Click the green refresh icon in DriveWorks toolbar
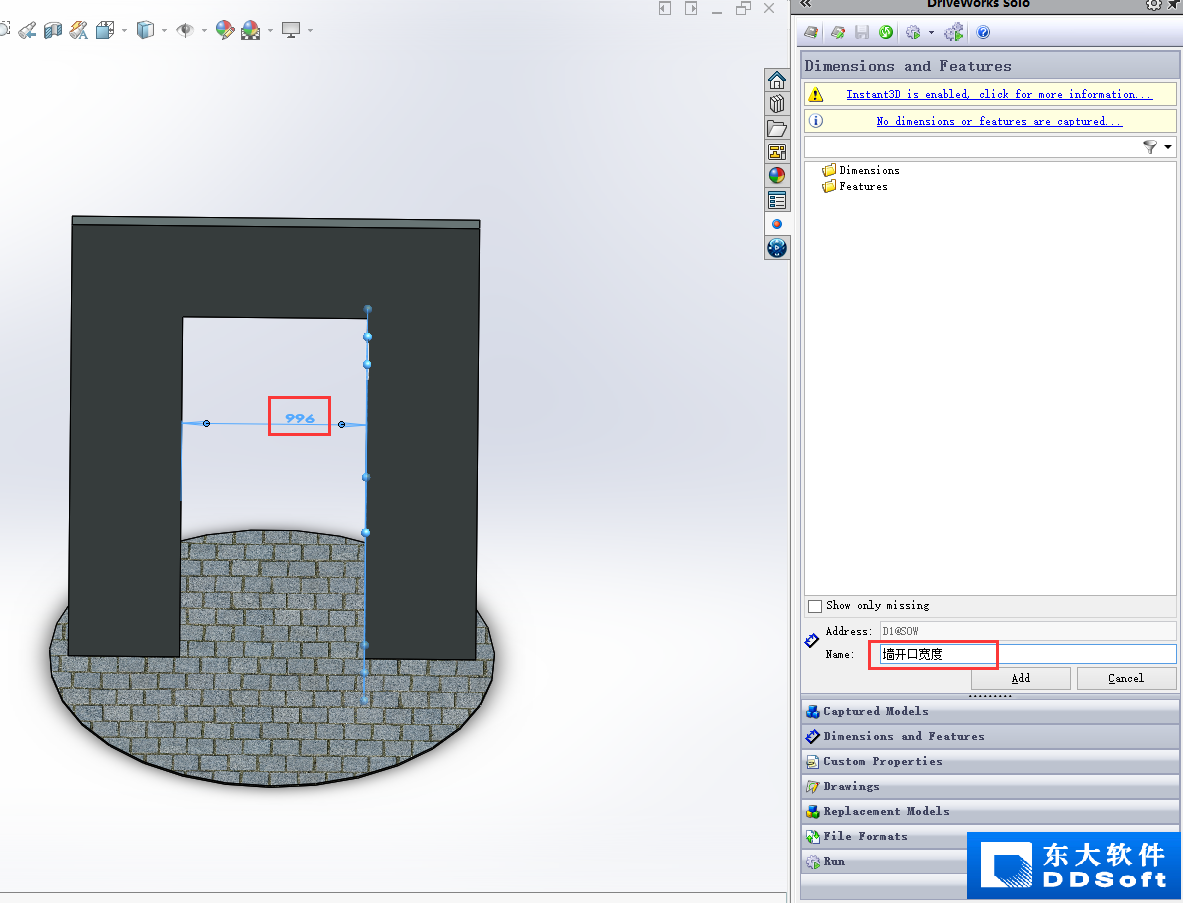This screenshot has height=903, width=1183. (886, 32)
